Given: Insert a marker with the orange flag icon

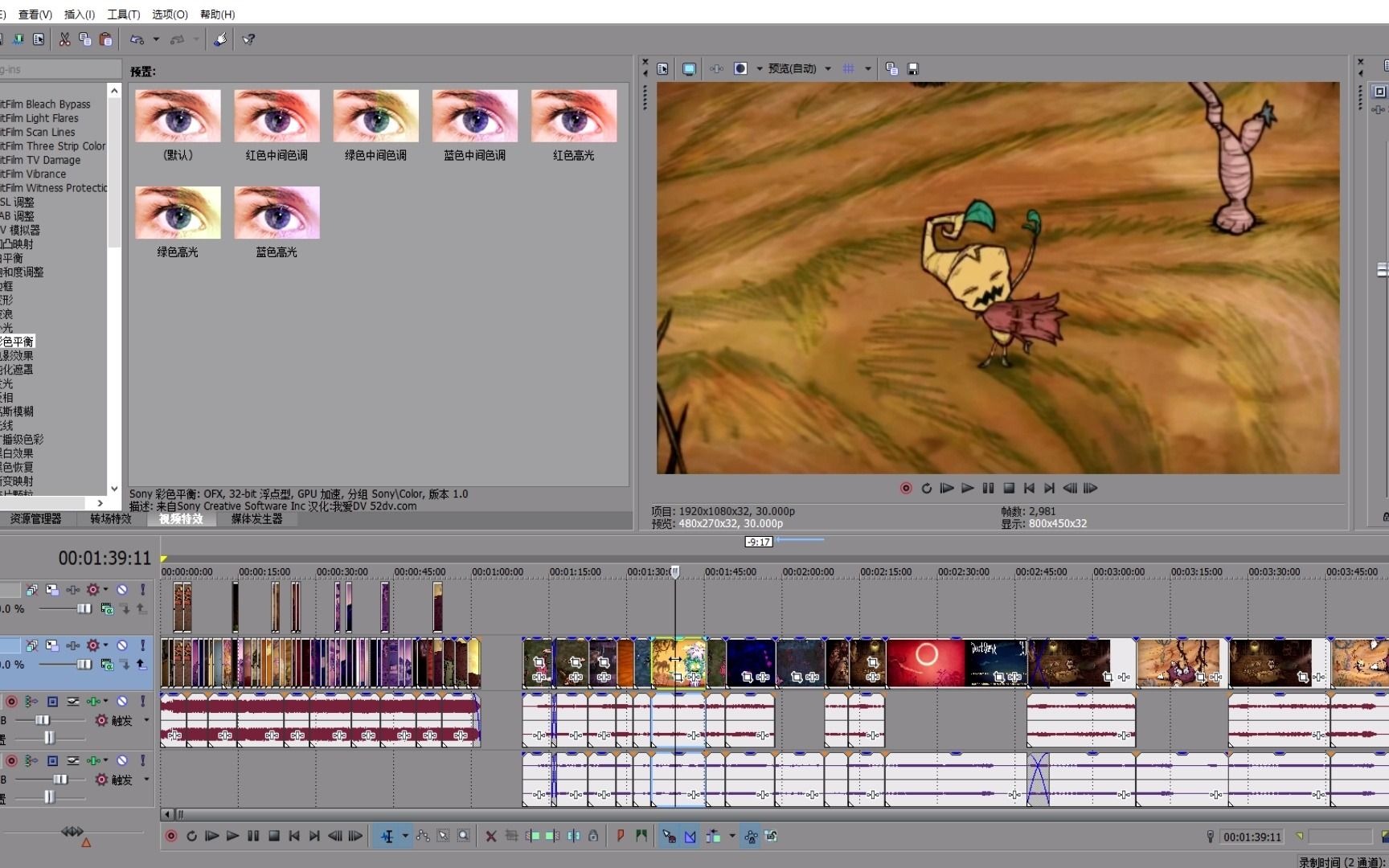Looking at the screenshot, I should click(621, 836).
